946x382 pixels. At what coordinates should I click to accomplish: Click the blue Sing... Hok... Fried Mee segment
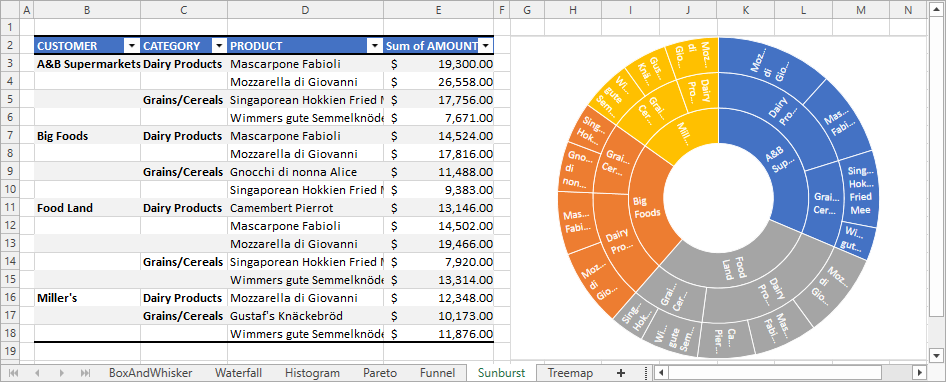click(x=860, y=190)
